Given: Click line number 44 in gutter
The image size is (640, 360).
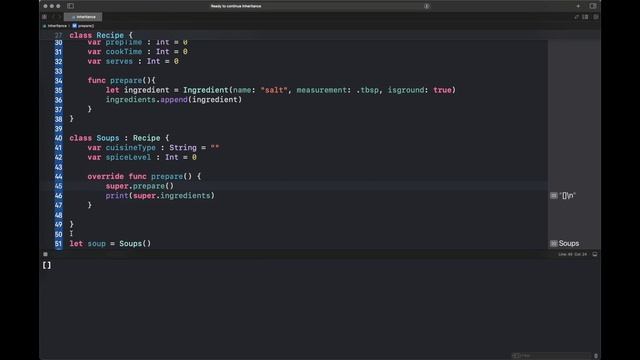Looking at the screenshot, I should coord(58,176).
